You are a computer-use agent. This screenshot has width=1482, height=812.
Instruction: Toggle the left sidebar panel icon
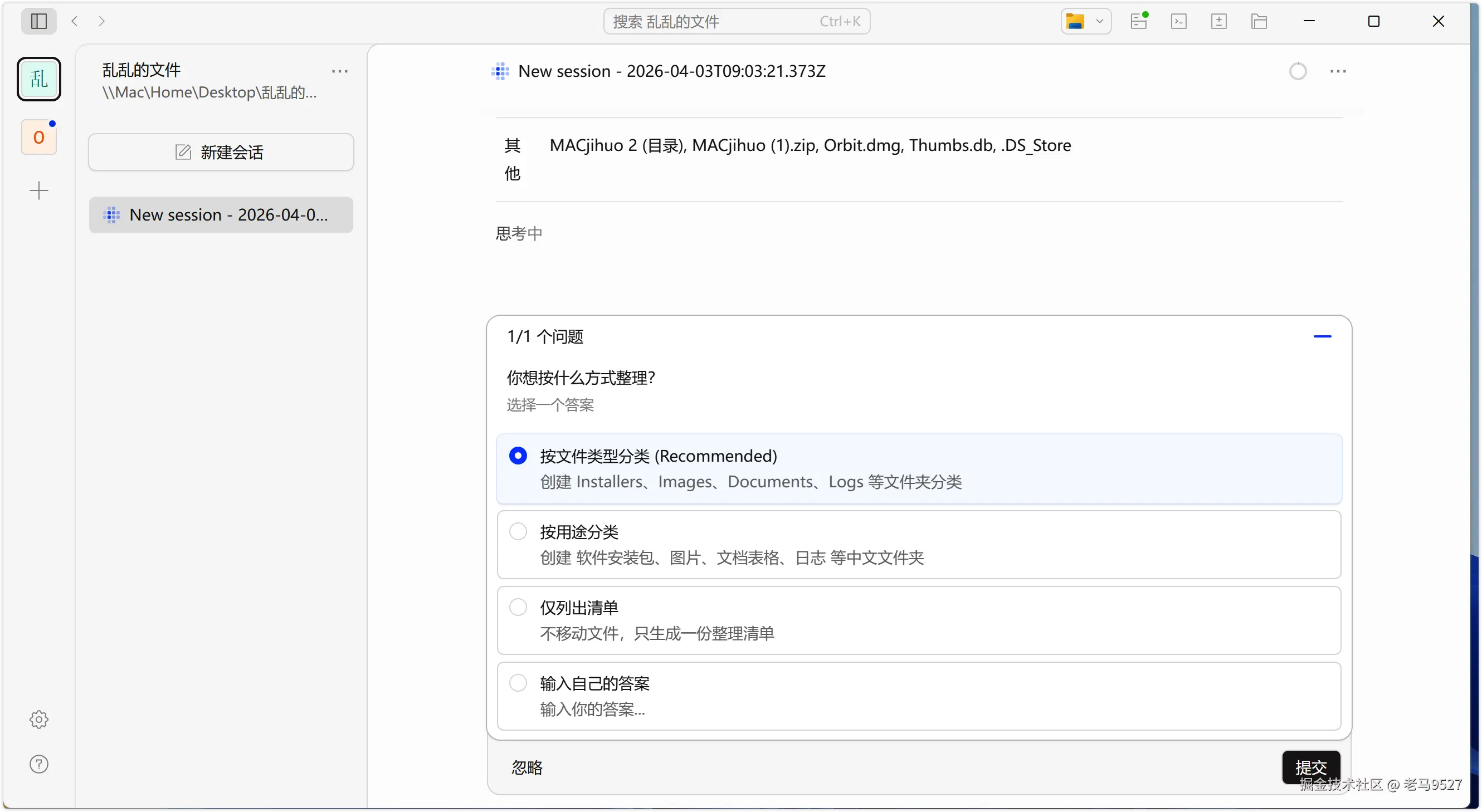point(38,21)
